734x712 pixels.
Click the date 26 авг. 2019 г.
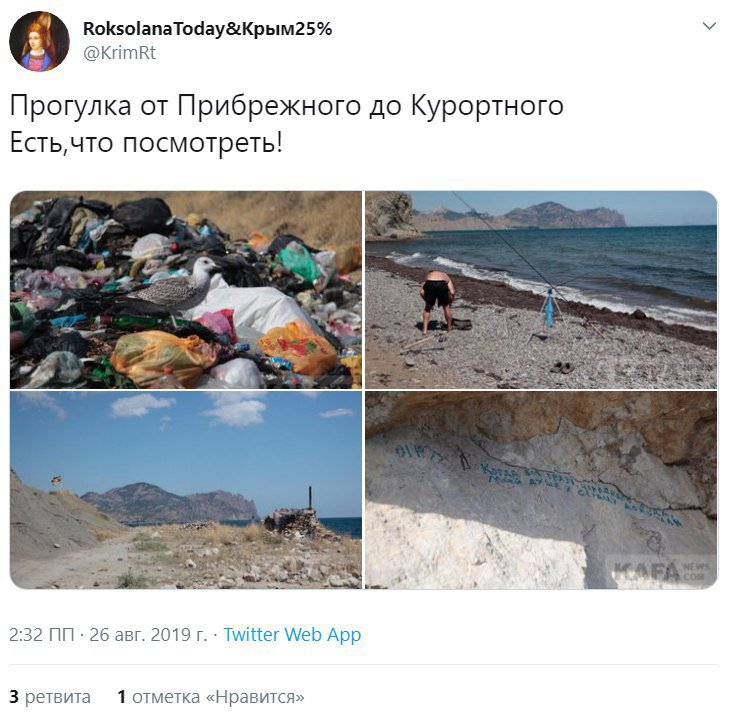pos(148,635)
